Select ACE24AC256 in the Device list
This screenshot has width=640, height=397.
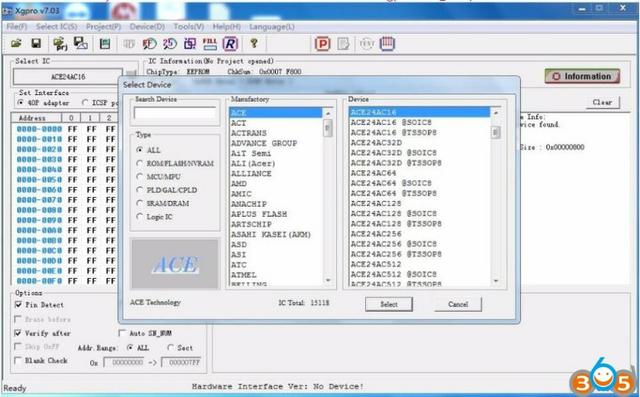click(x=376, y=234)
